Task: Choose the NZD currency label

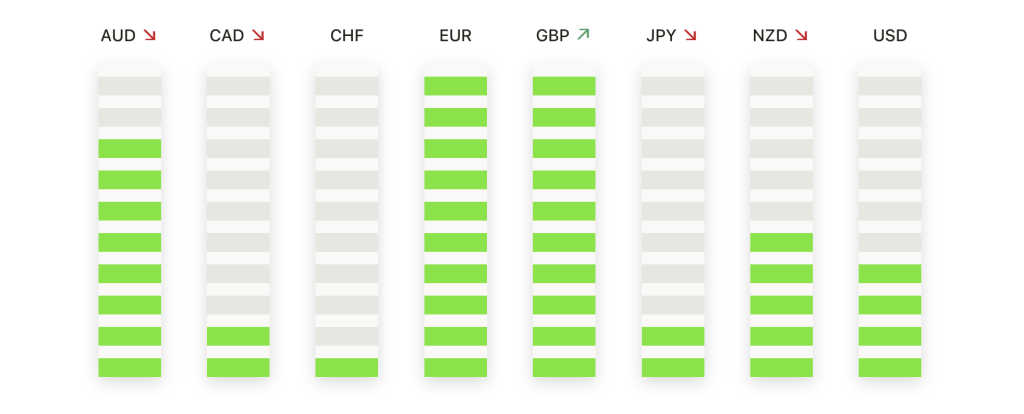Action: click(x=770, y=36)
